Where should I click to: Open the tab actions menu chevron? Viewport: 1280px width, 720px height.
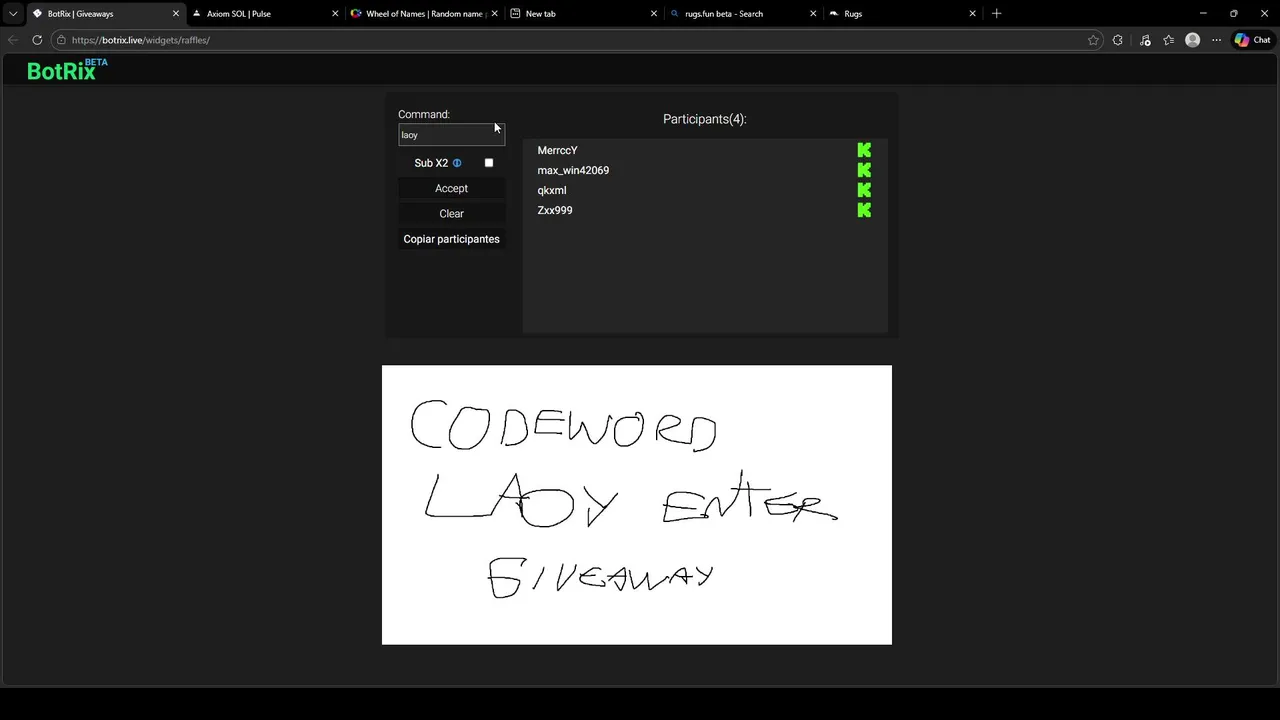point(13,14)
